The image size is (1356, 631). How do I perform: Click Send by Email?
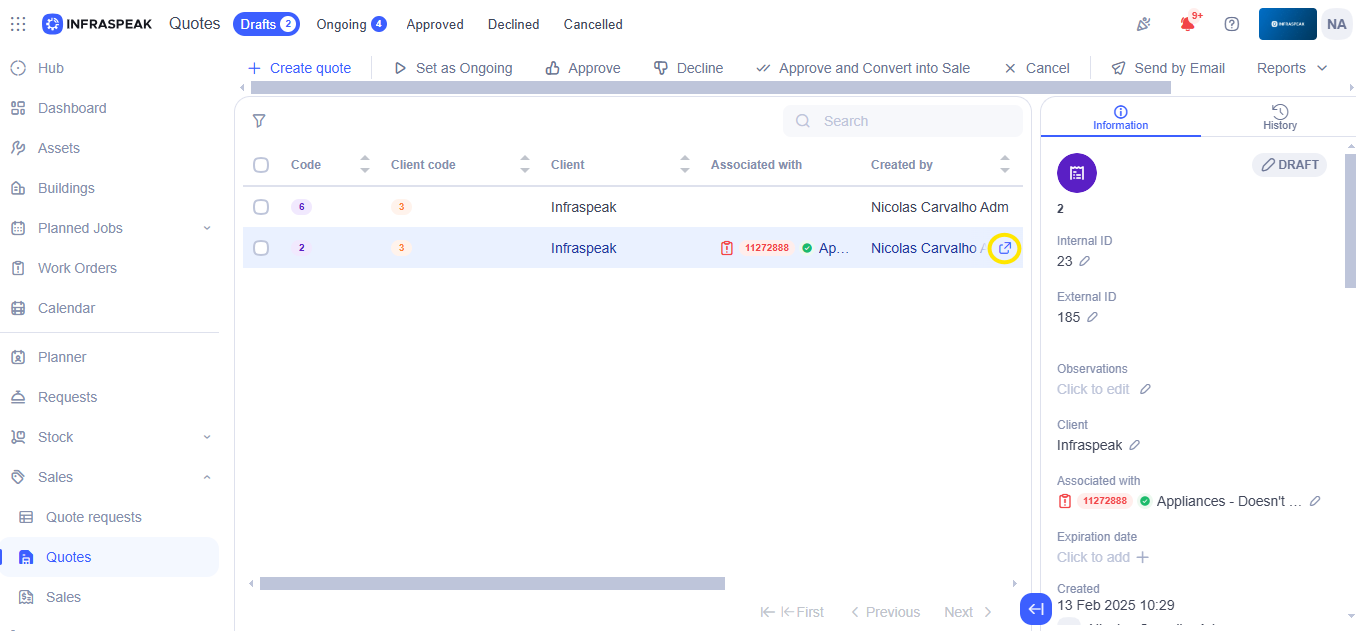coord(1168,68)
